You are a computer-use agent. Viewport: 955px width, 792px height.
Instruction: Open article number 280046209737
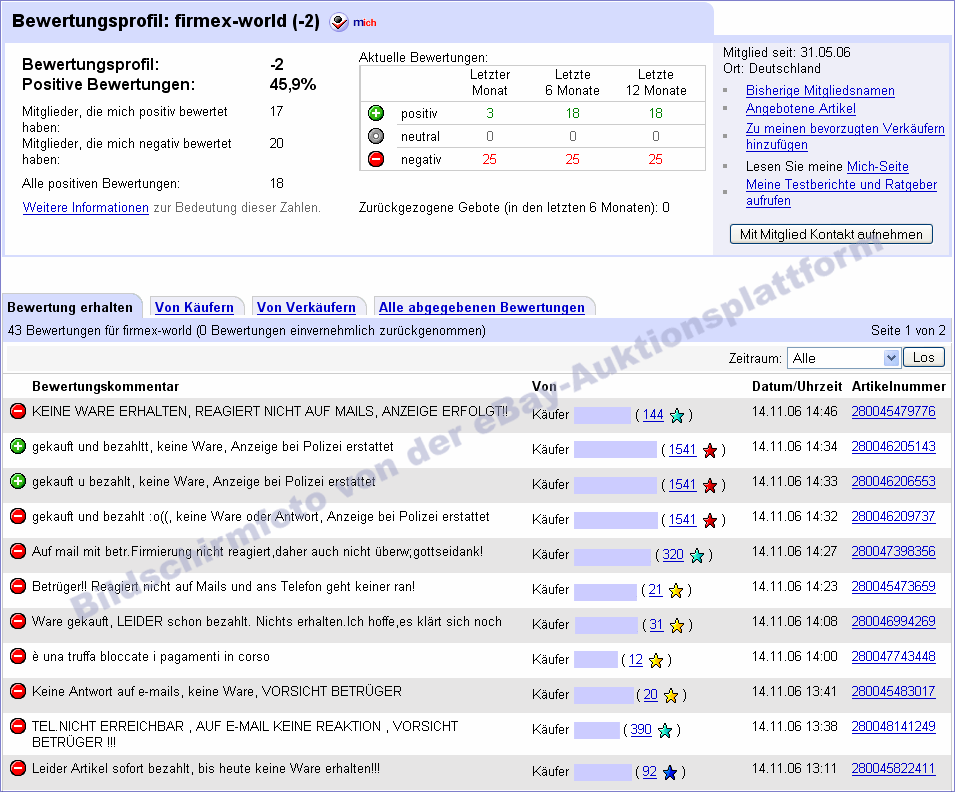(893, 517)
